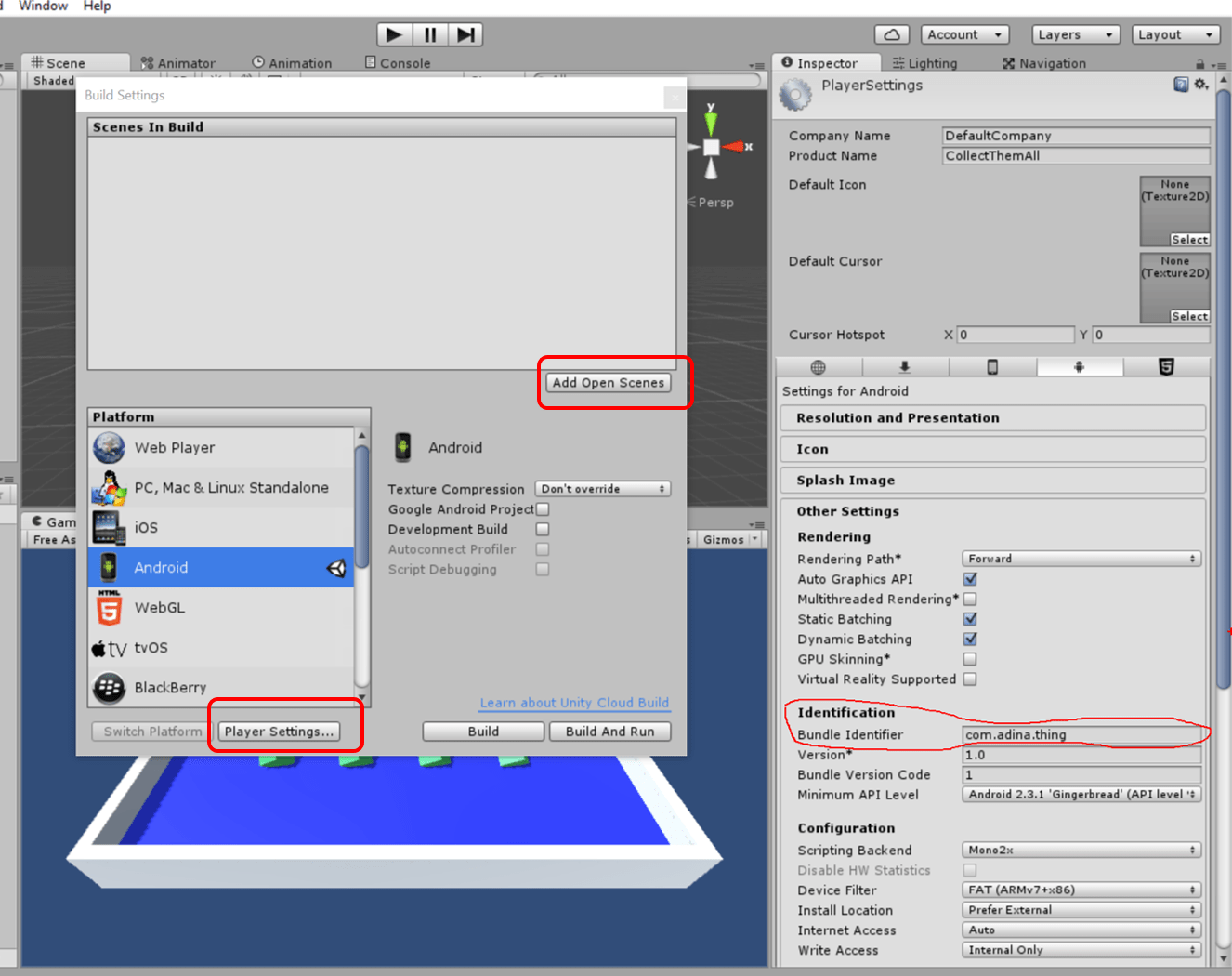Click the Pause button in the toolbar
Image resolution: width=1232 pixels, height=976 pixels.
pos(429,34)
